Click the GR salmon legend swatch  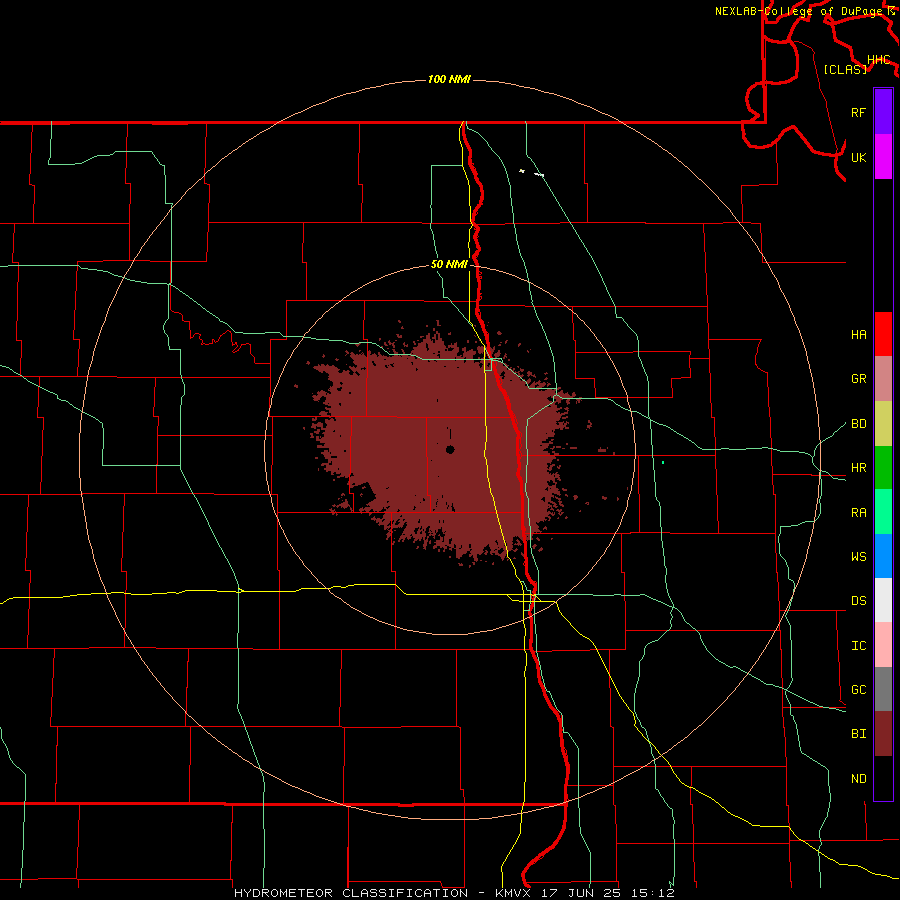click(x=883, y=379)
